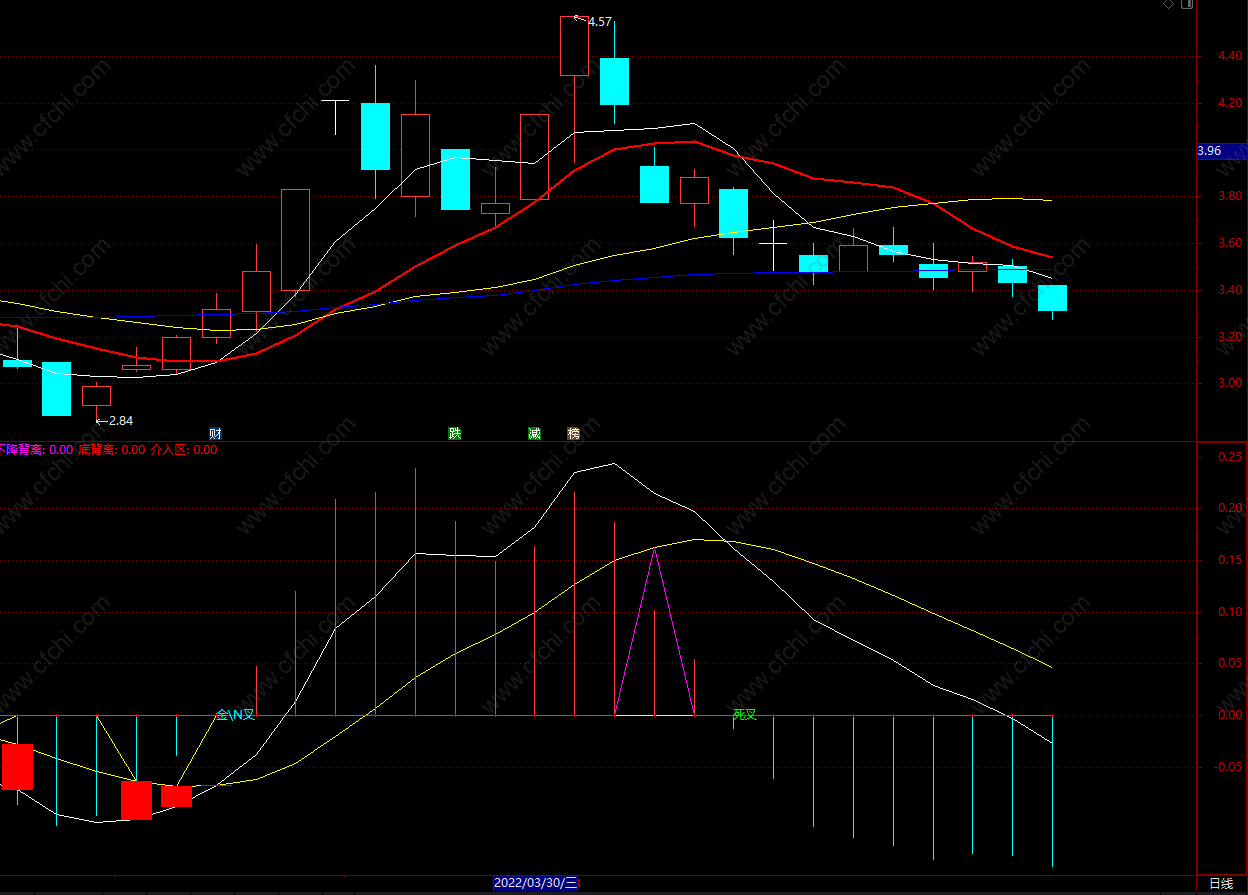Viewport: 1248px width, 895px height.
Task: Click the 介入区: 0.00 indicator label
Action: pyautogui.click(x=184, y=450)
